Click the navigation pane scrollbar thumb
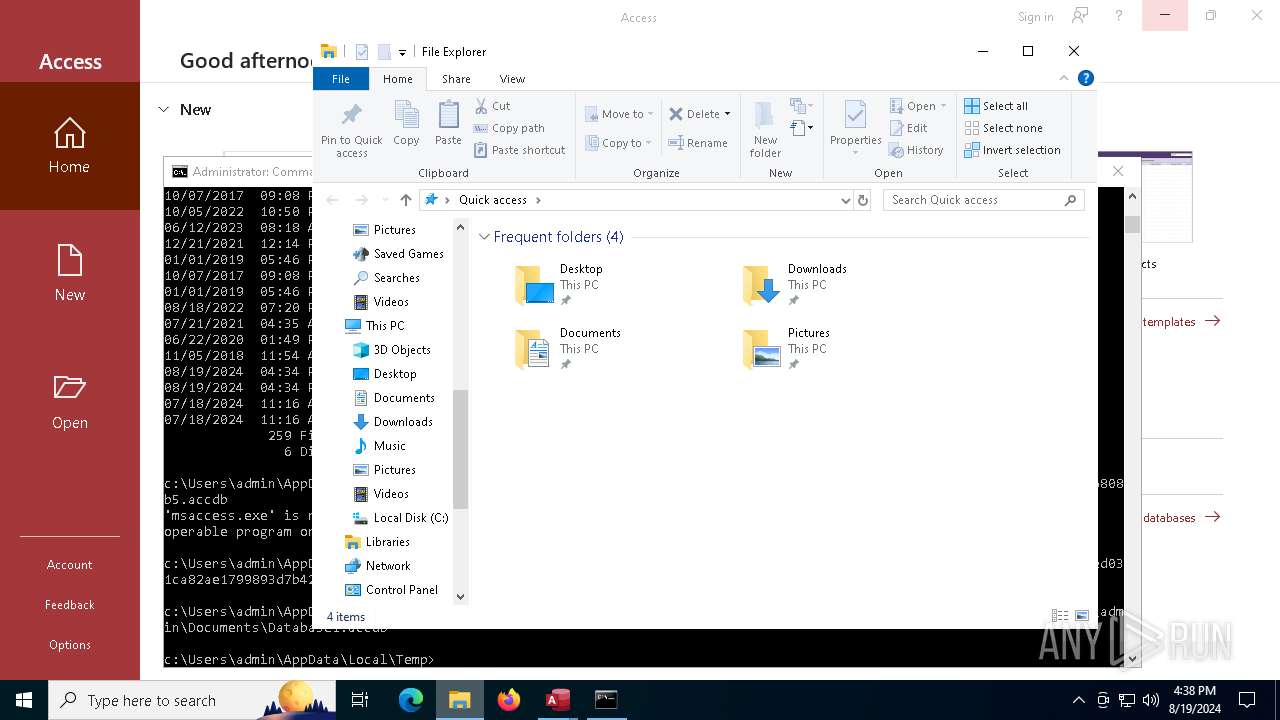The image size is (1280, 720). (x=460, y=449)
